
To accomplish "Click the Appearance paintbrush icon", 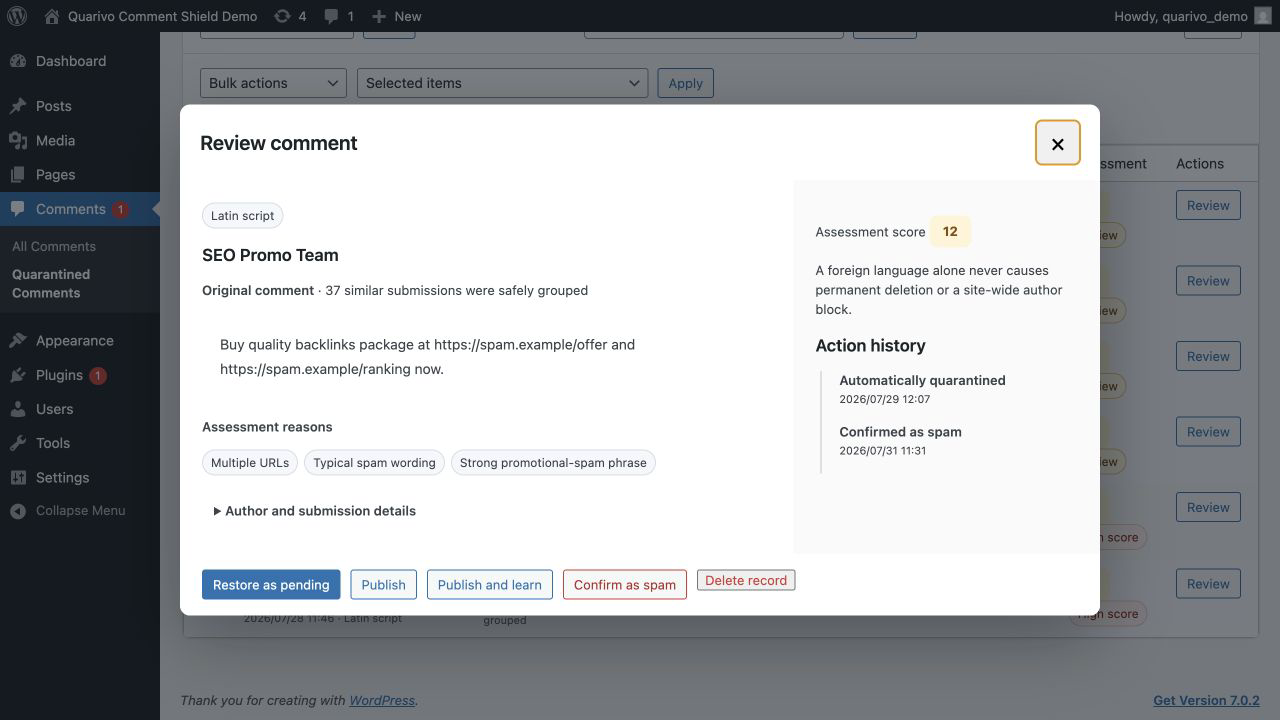I will (x=18, y=340).
